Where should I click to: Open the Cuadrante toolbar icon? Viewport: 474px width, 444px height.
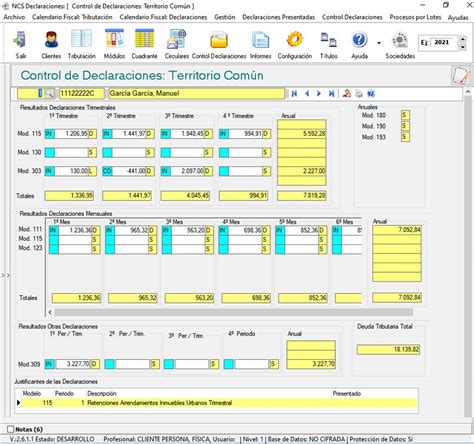pyautogui.click(x=144, y=39)
